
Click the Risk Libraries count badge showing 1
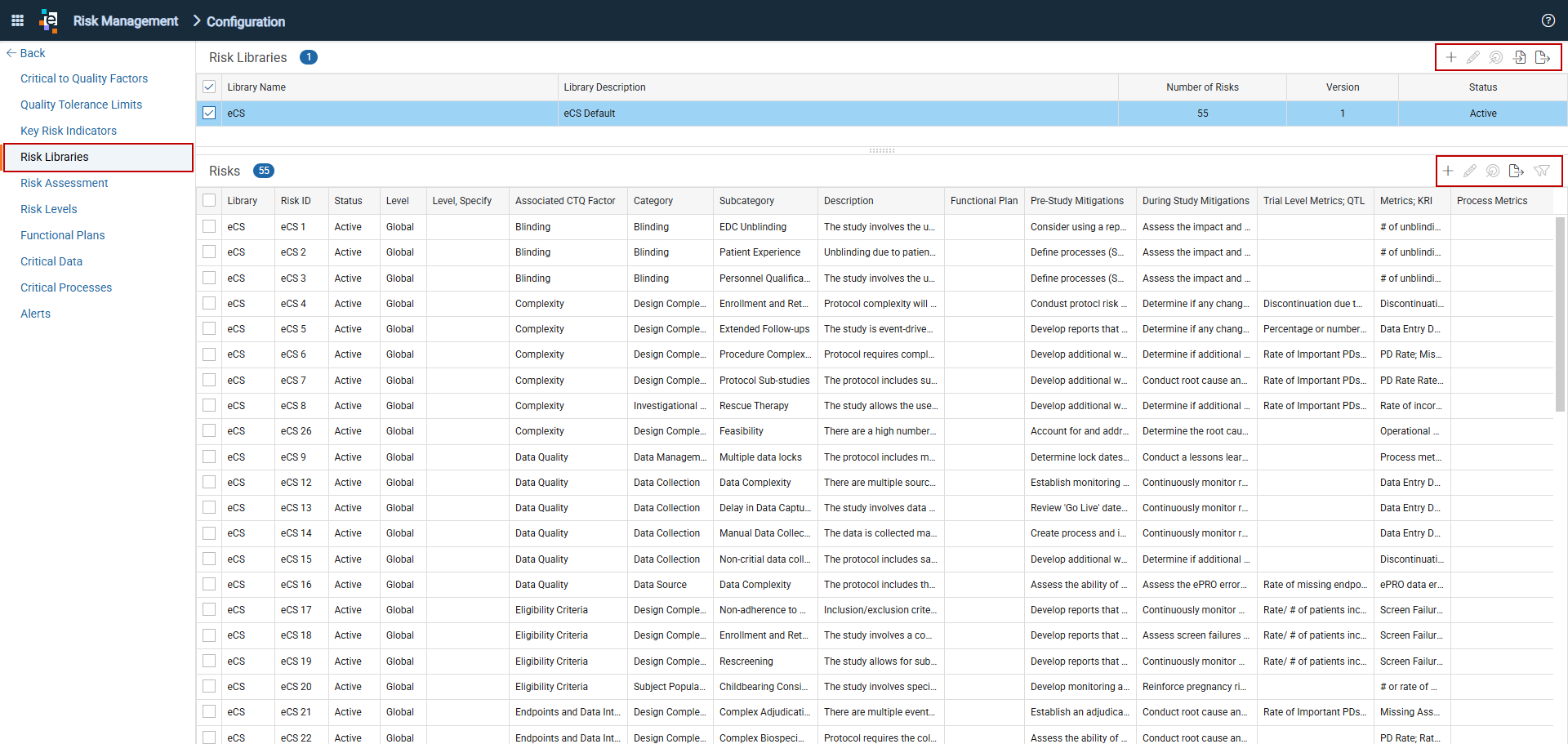309,57
